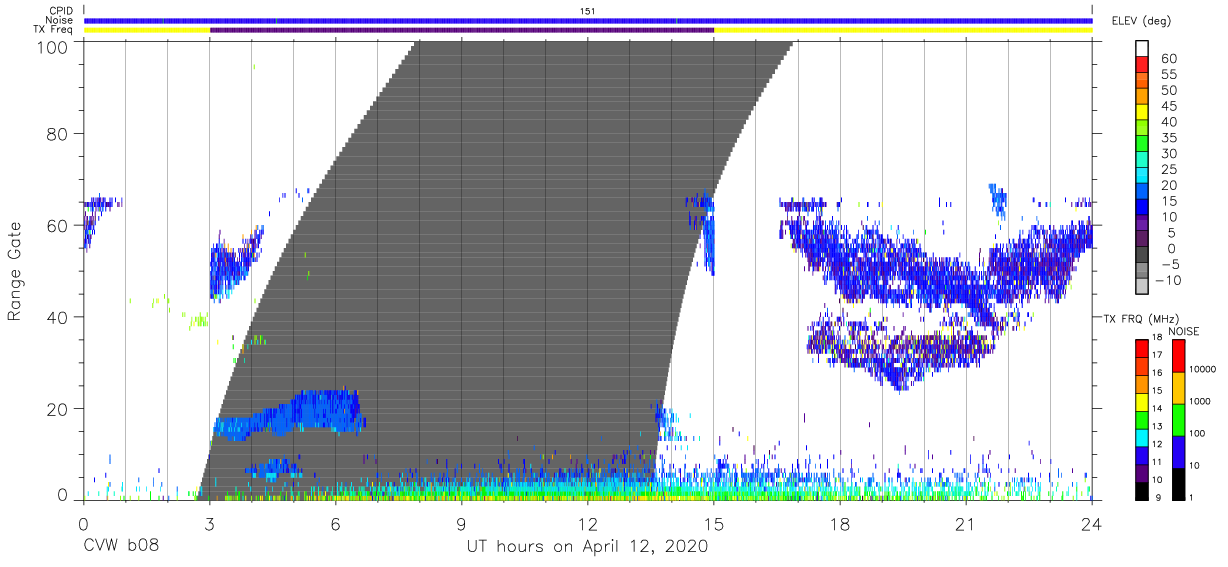Click the Noise label above the plot

pyautogui.click(x=60, y=20)
